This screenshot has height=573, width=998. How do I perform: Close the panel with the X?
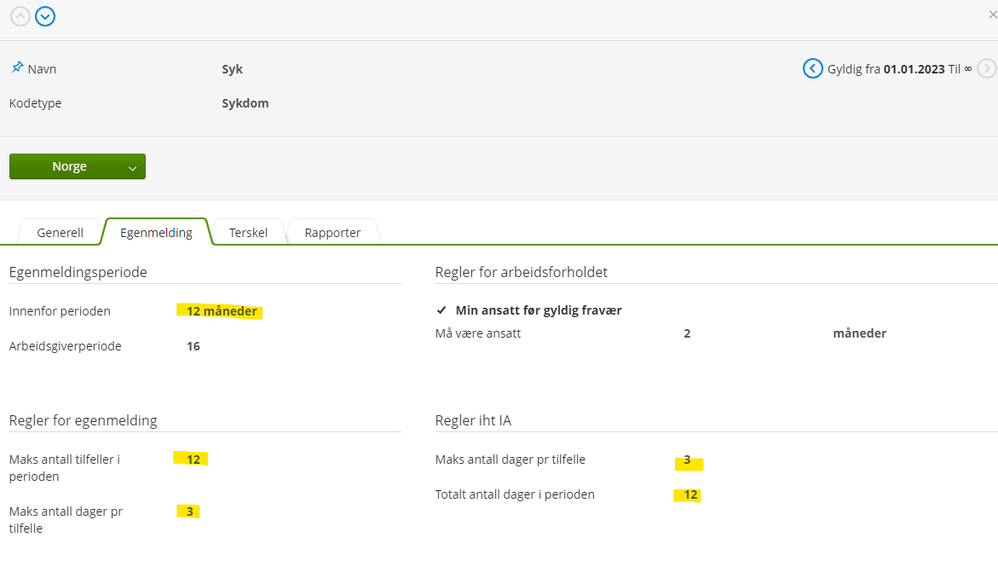tap(992, 14)
